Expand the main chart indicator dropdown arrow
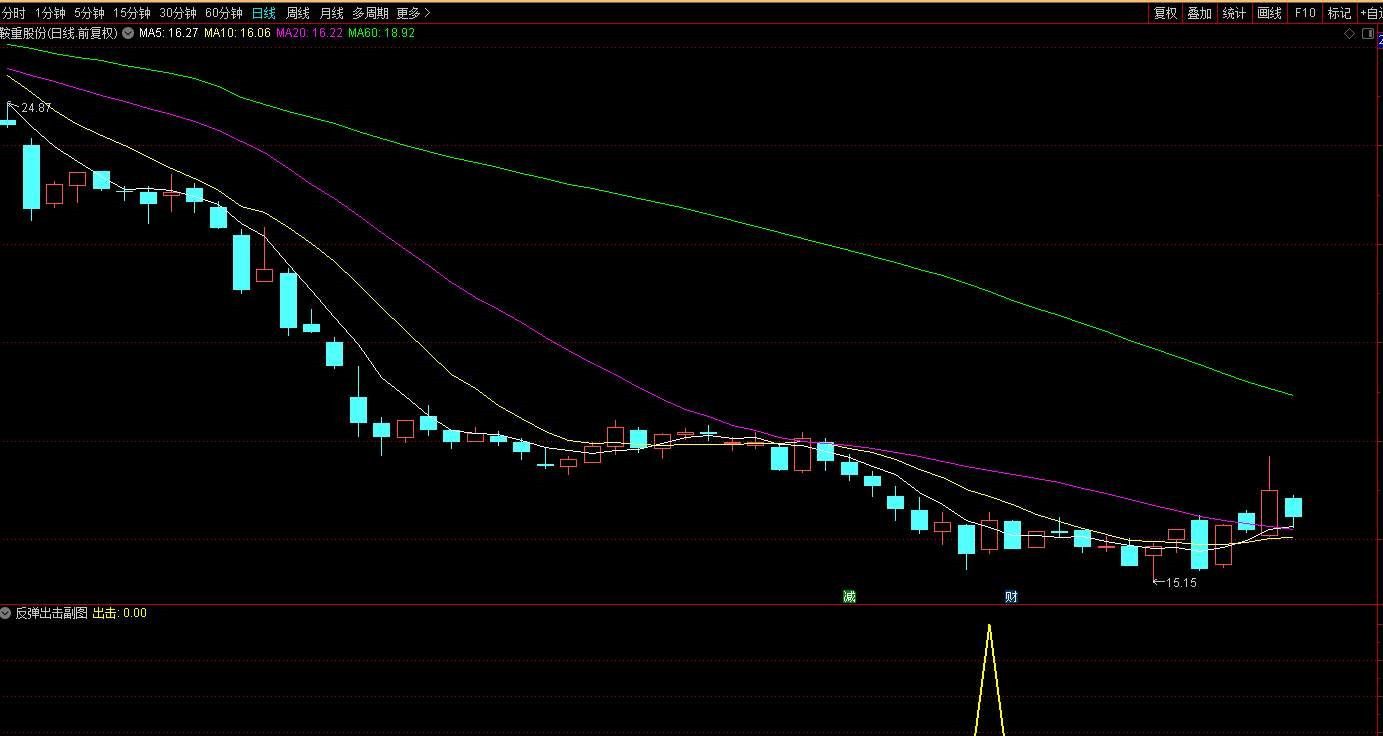The width and height of the screenshot is (1383, 736). [128, 33]
